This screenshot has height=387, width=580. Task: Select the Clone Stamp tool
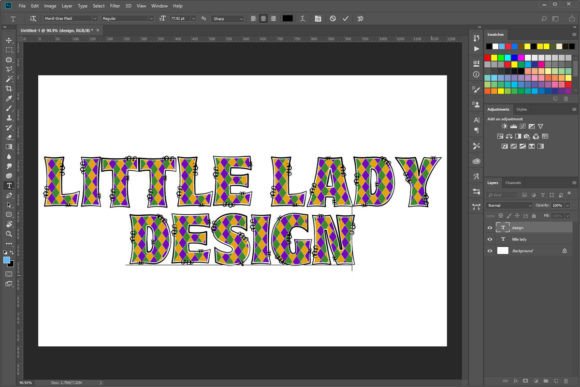[9, 118]
